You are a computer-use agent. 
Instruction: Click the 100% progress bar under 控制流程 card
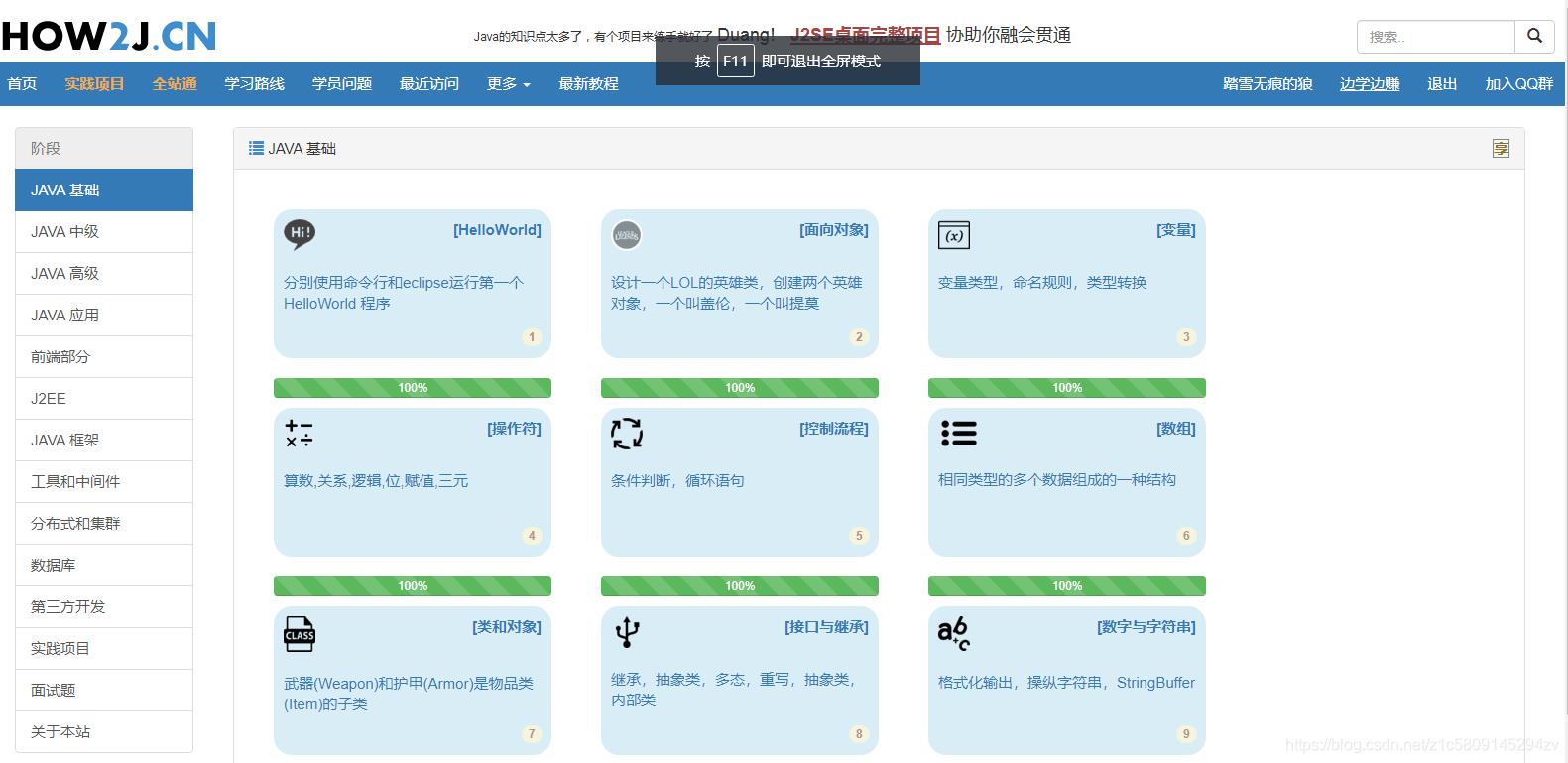pos(740,586)
